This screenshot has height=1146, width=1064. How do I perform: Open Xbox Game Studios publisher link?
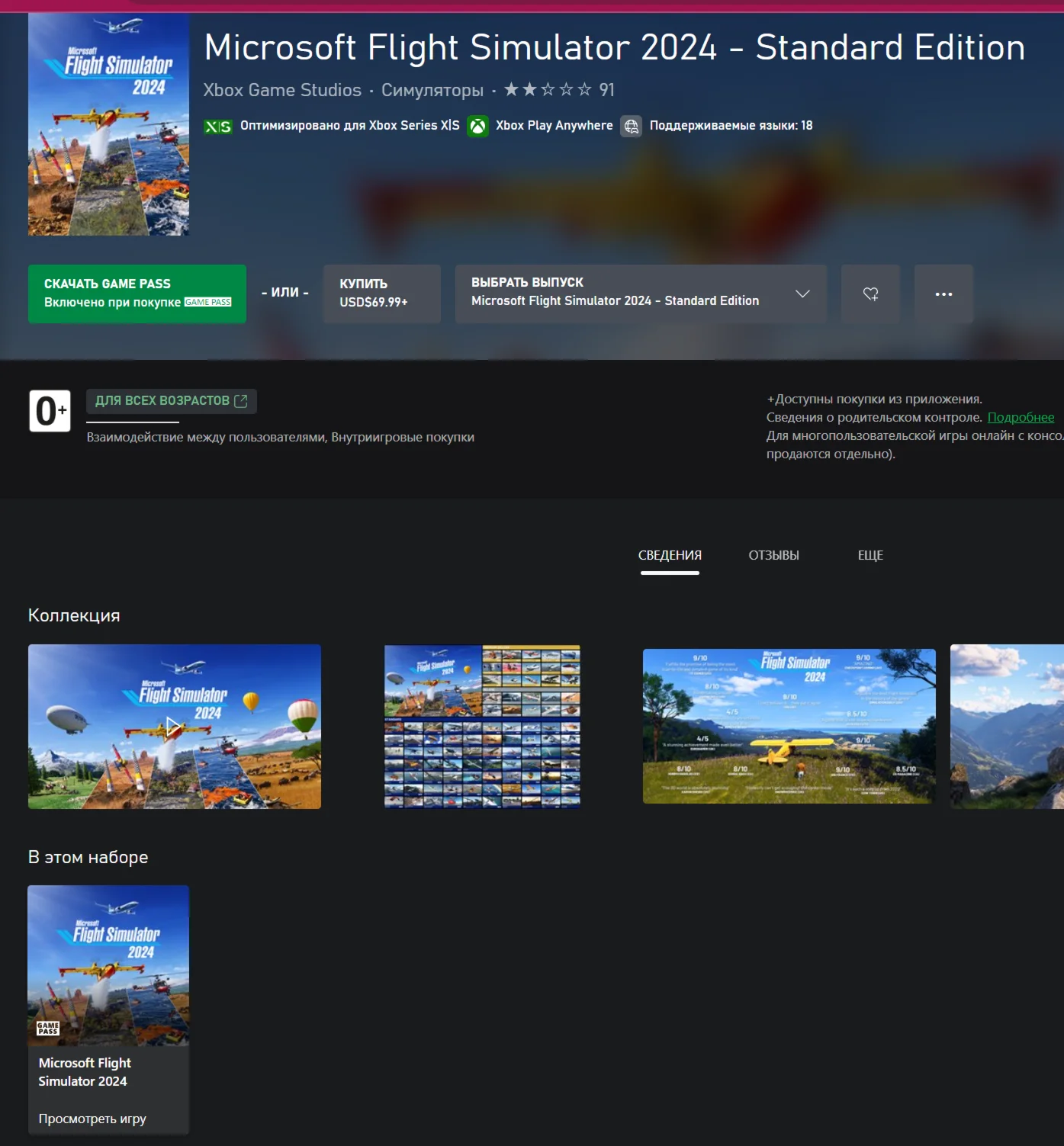point(282,90)
